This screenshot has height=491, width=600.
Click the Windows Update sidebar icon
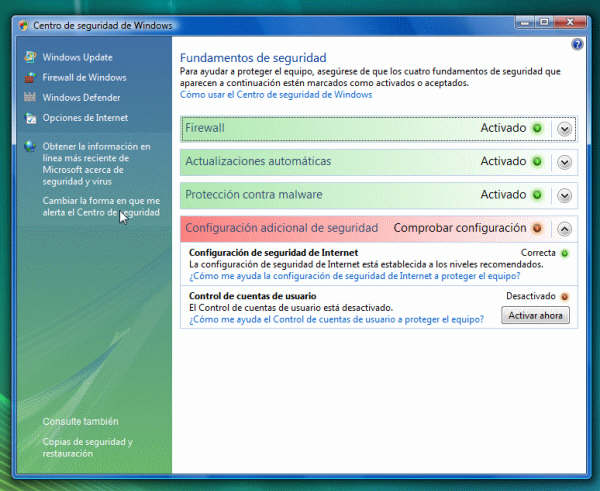pyautogui.click(x=30, y=57)
